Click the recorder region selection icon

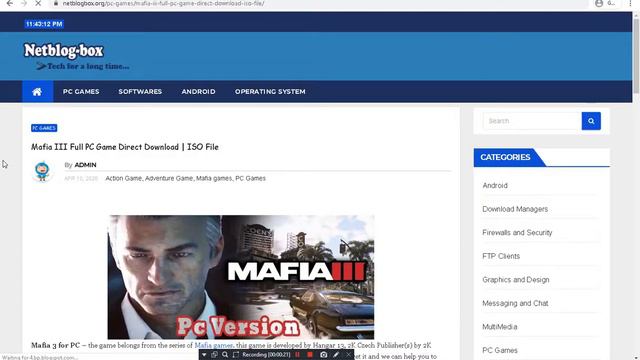tap(236, 355)
